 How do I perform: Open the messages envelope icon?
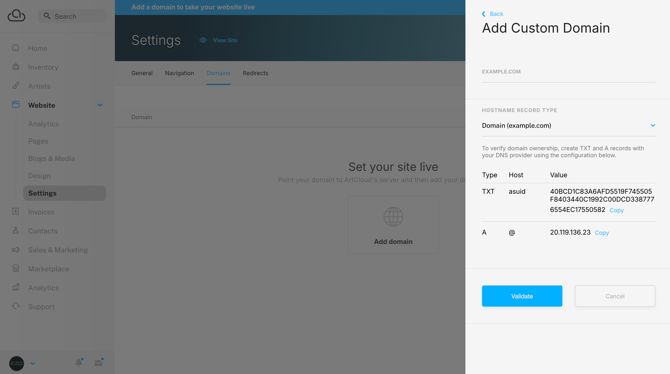[99, 363]
